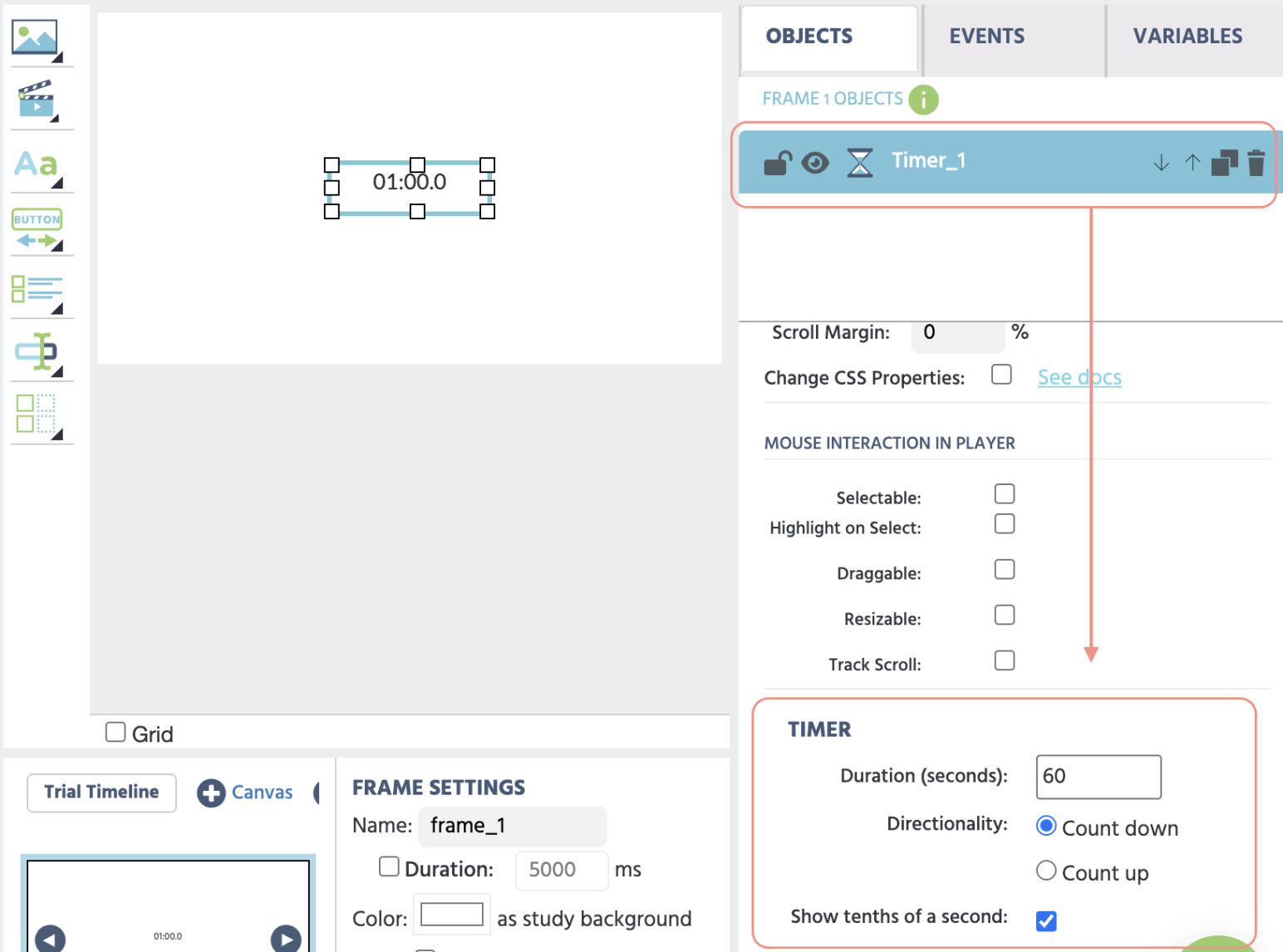The width and height of the screenshot is (1283, 952).
Task: Select the text Aa tool
Action: (37, 164)
